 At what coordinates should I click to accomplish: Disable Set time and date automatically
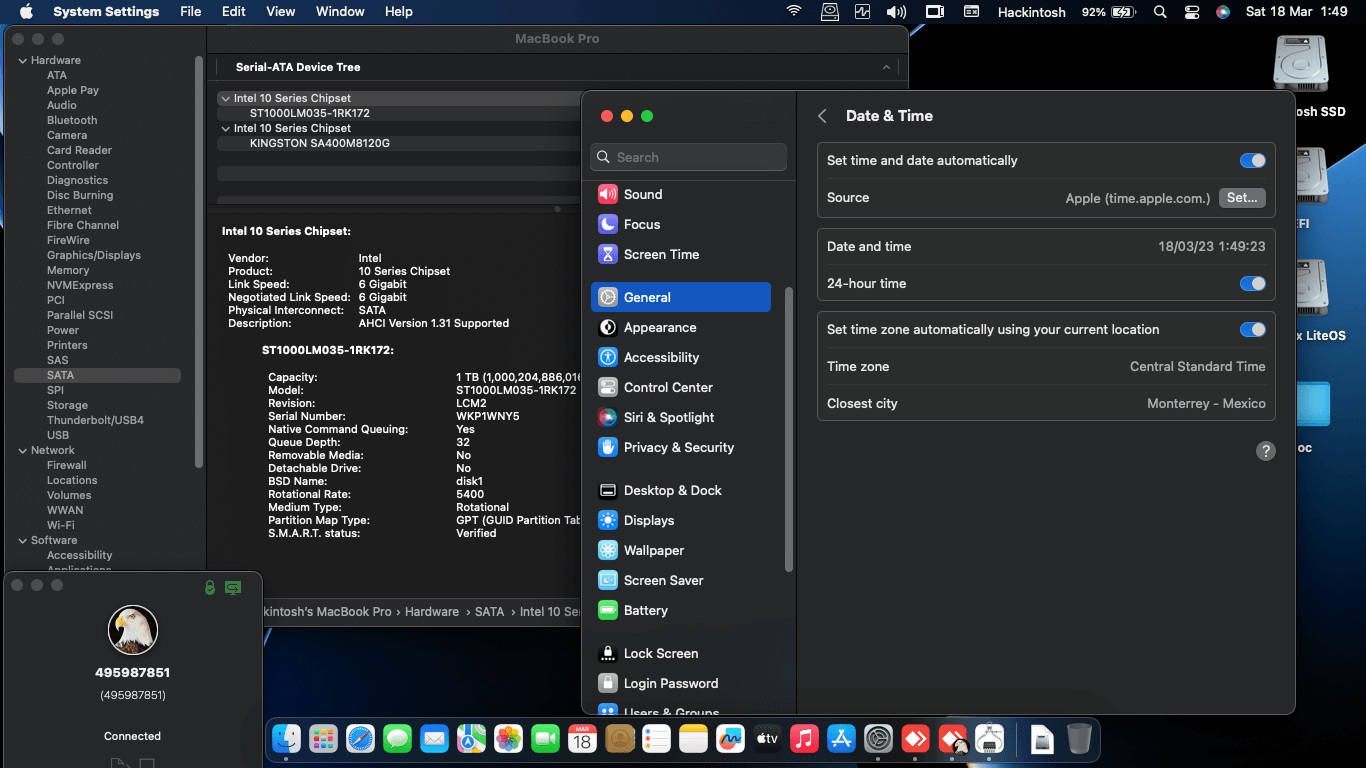(1252, 160)
